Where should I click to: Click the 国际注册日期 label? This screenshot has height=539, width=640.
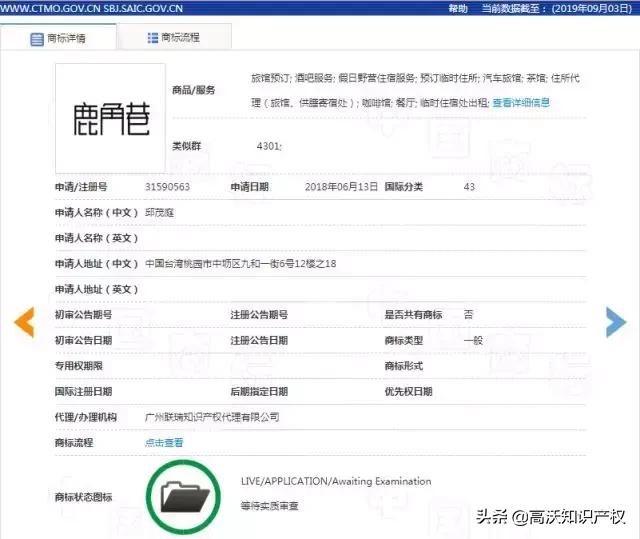83,391
